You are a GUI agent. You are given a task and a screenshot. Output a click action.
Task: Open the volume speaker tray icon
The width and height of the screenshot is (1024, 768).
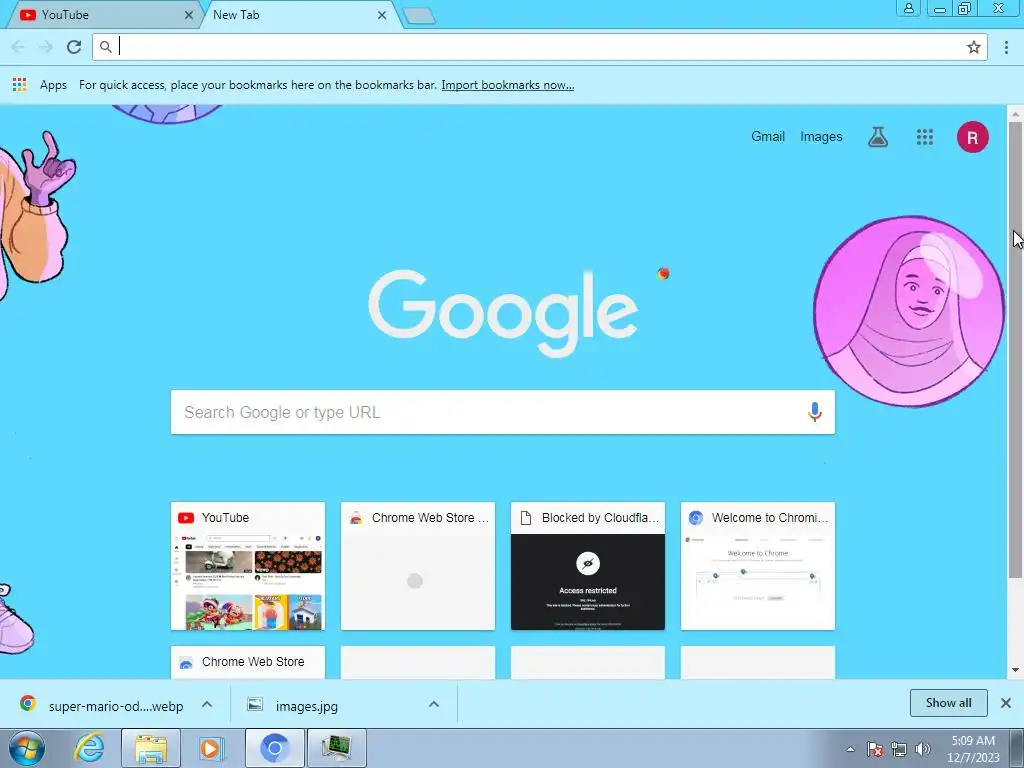923,749
